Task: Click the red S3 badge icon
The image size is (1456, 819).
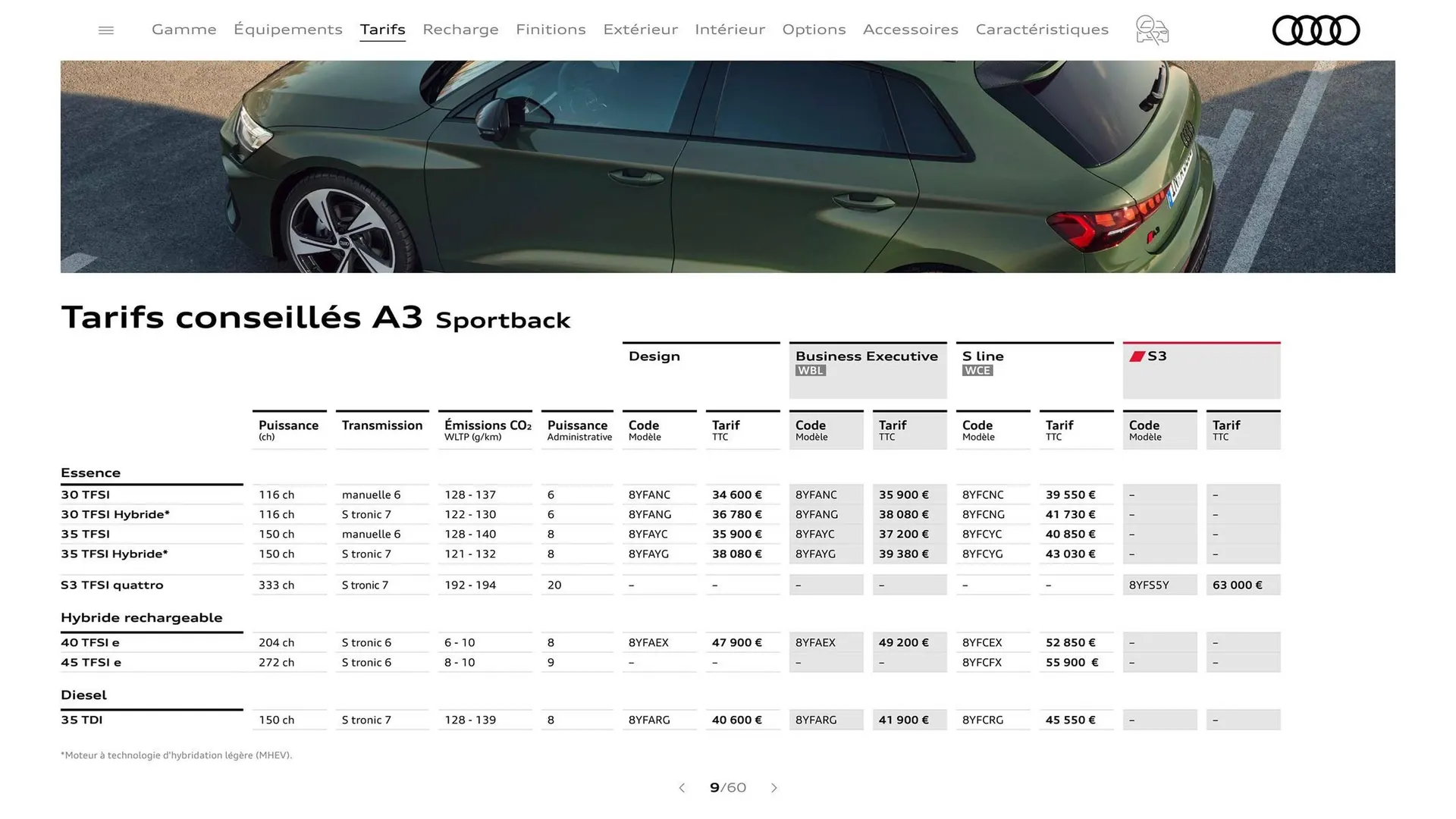Action: coord(1137,356)
